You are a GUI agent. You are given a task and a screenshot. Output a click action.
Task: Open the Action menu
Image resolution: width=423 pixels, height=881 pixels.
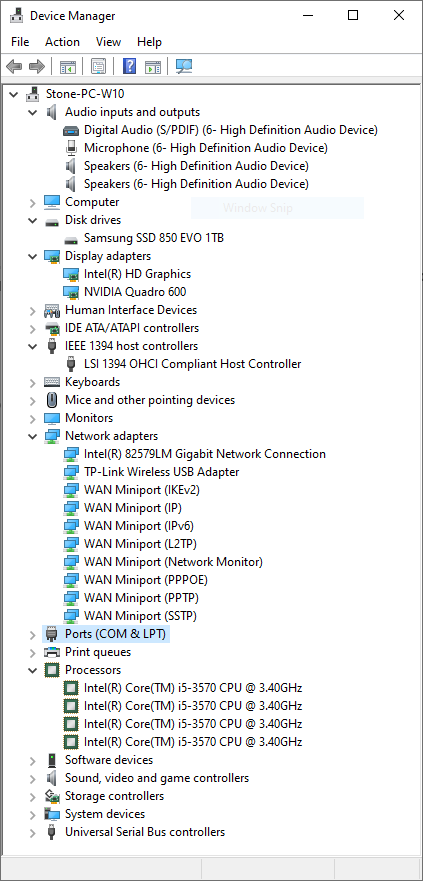click(62, 42)
